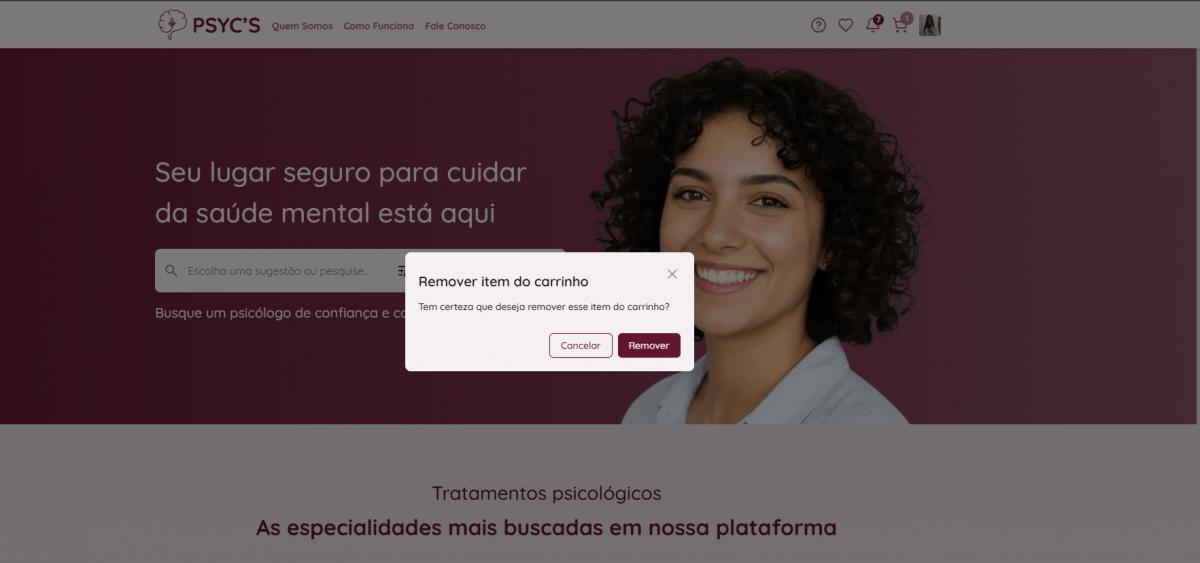Image resolution: width=1200 pixels, height=563 pixels.
Task: Open the search filter options icon
Action: [401, 270]
